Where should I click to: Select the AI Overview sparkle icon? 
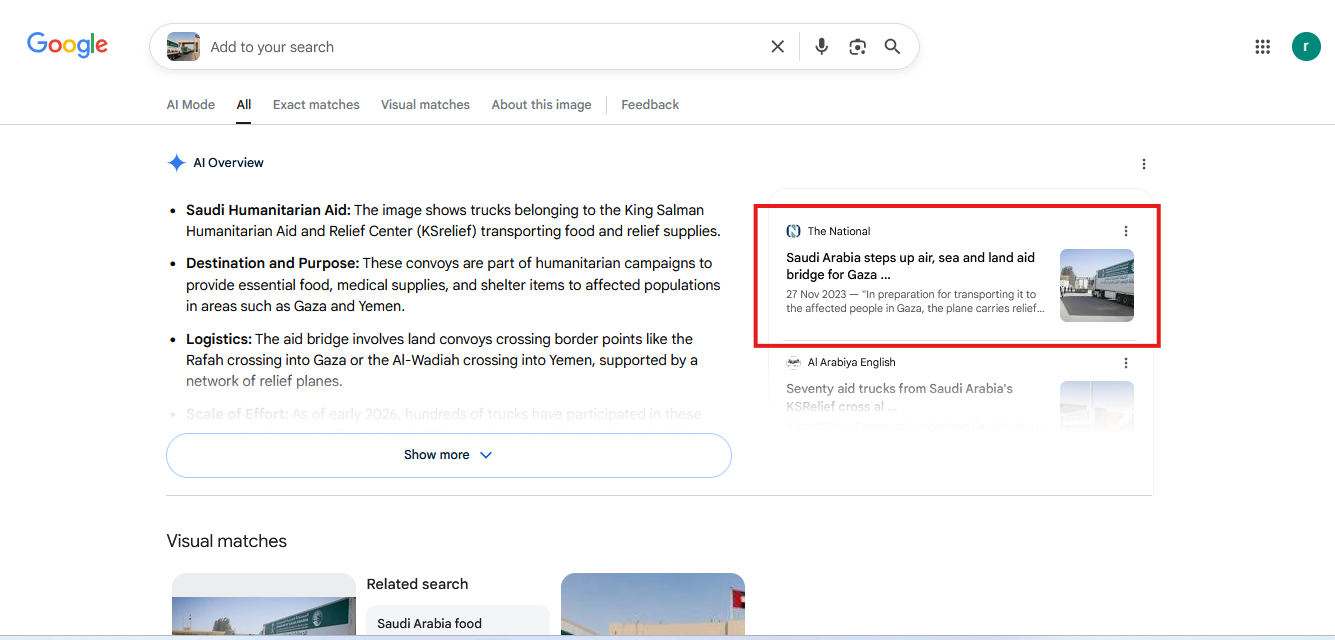click(x=176, y=163)
